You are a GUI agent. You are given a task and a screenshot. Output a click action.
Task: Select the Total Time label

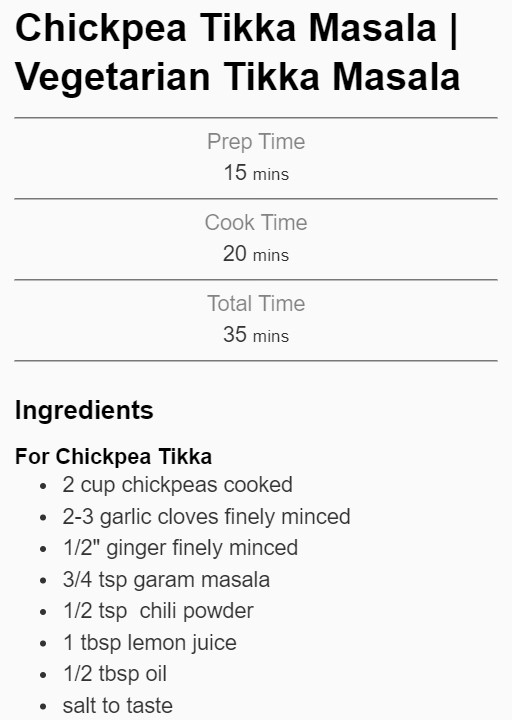point(256,304)
